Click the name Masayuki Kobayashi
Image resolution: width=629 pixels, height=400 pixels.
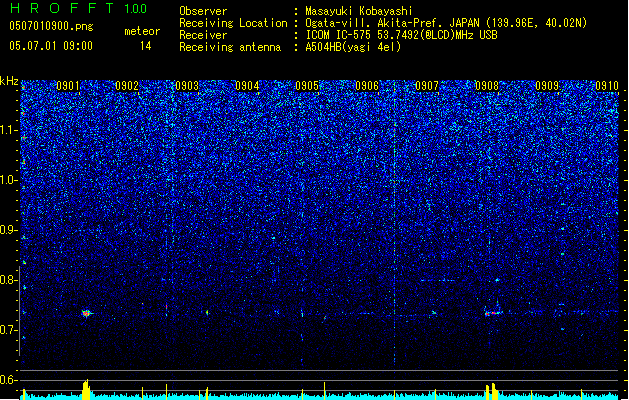tap(359, 11)
